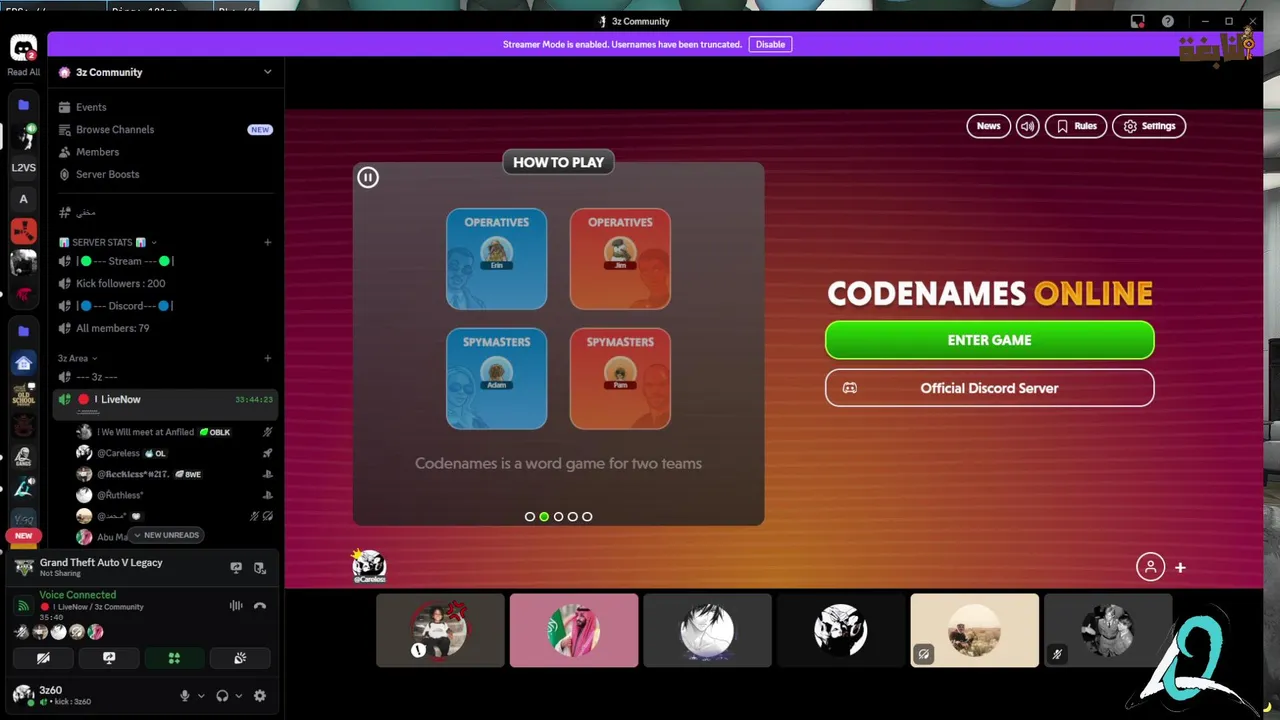Open the red Rust server icon
This screenshot has width=1280, height=720.
(x=23, y=231)
